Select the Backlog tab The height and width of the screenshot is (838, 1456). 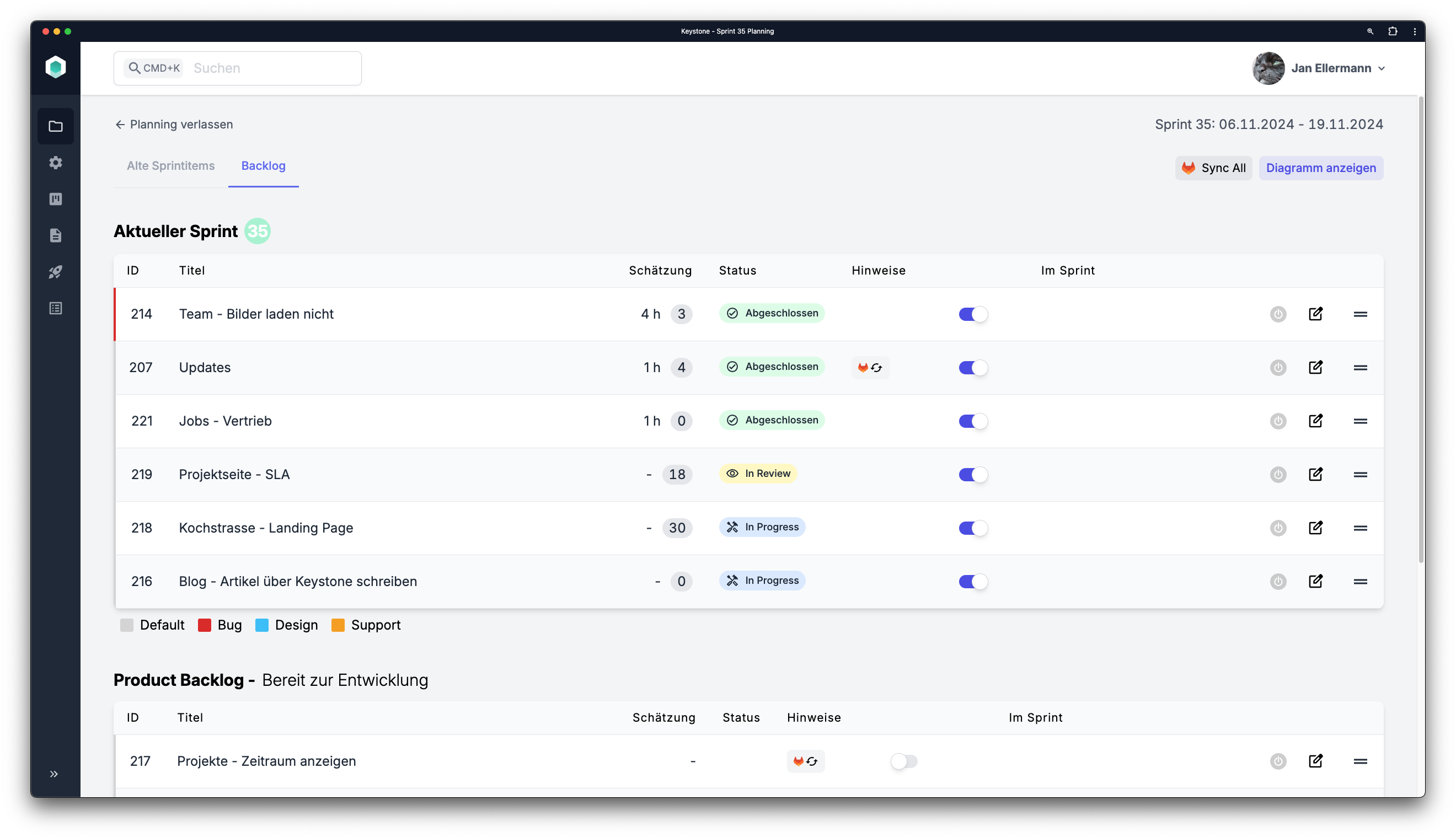pos(263,166)
